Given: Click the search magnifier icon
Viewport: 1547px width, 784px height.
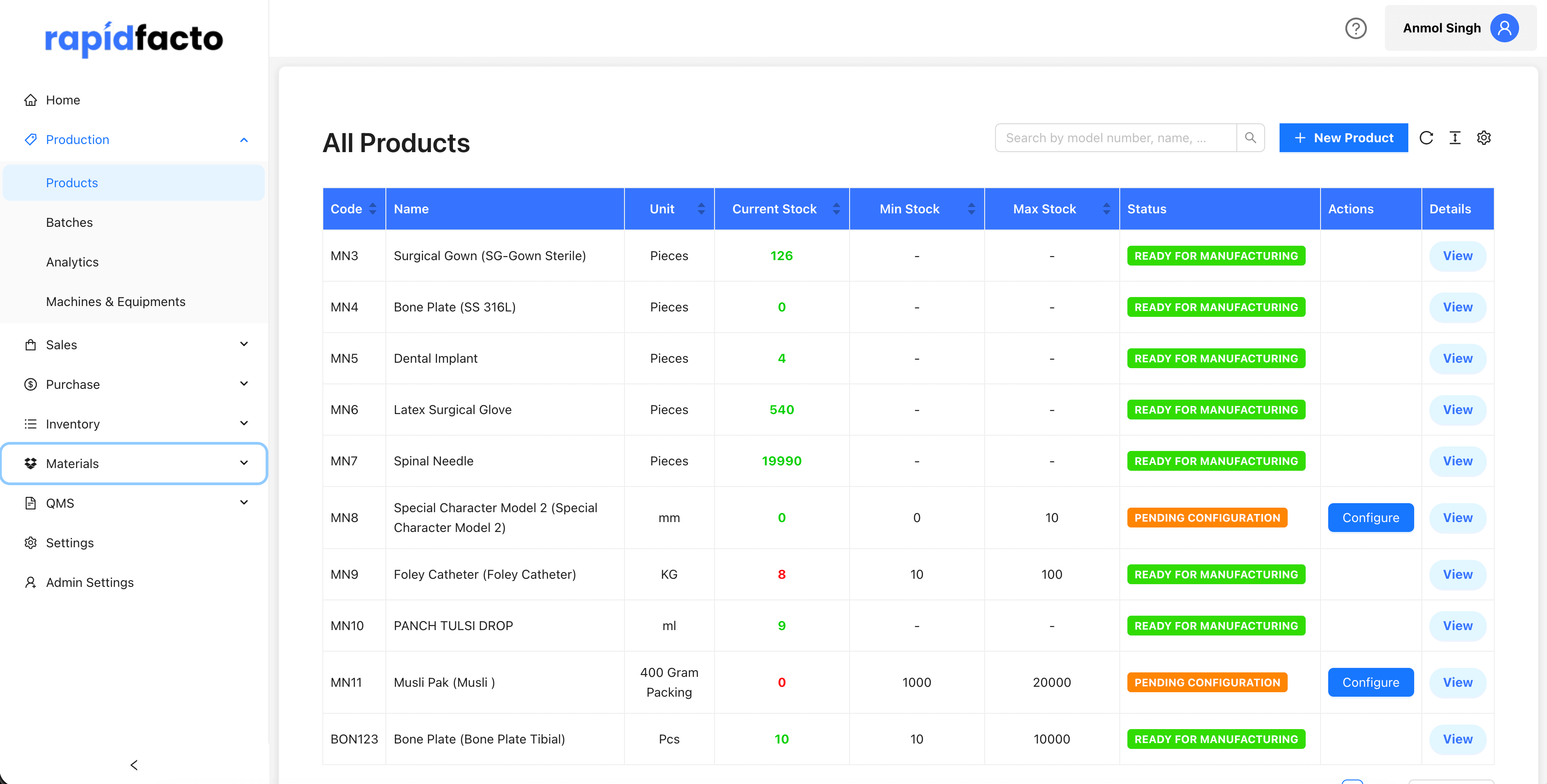Looking at the screenshot, I should [x=1252, y=137].
